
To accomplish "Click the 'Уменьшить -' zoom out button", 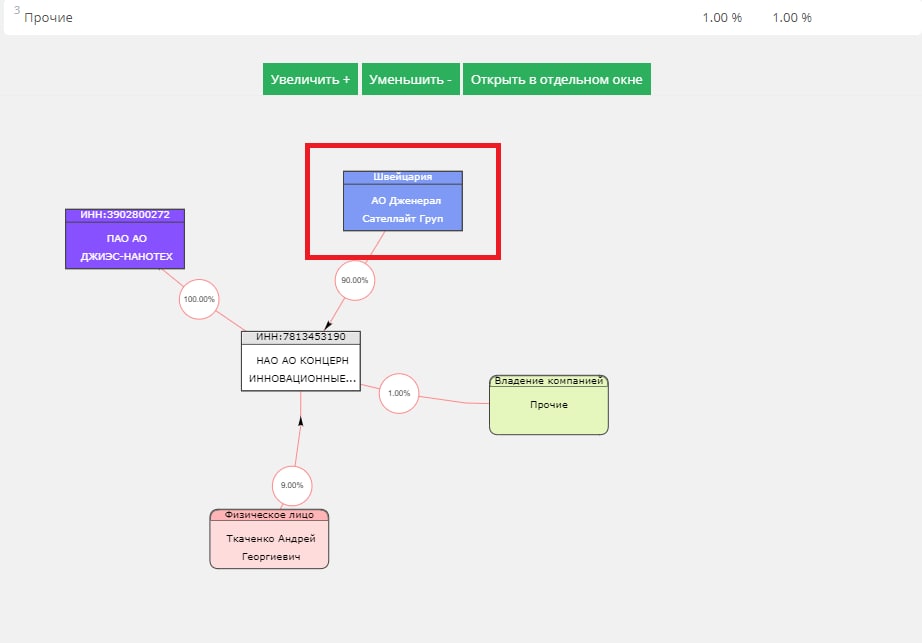I will pyautogui.click(x=410, y=79).
